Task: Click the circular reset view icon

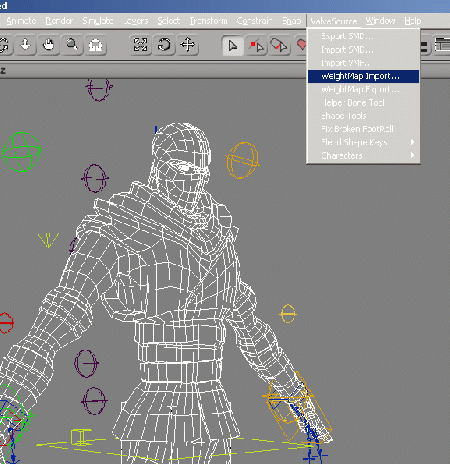Action: point(164,45)
